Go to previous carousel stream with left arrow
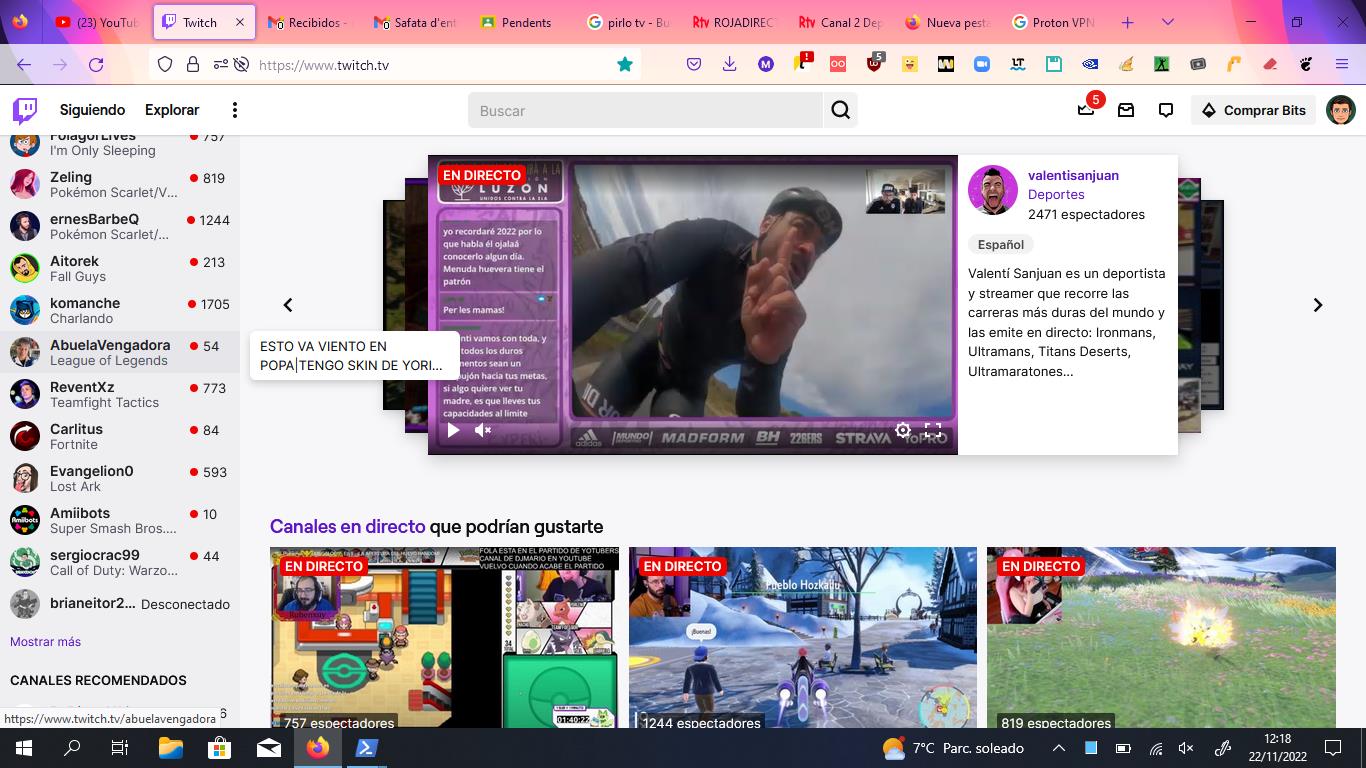Screen dimensions: 1366x768 288,305
